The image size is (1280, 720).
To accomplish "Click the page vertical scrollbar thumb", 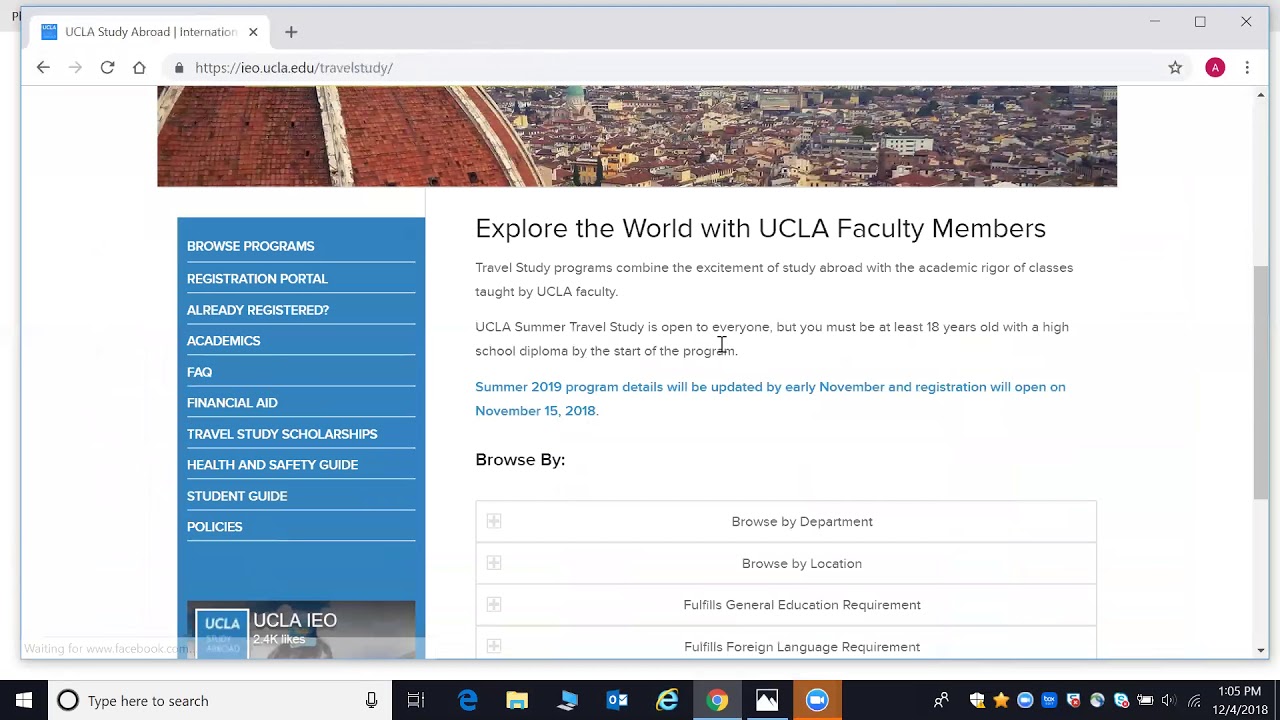I will [1261, 382].
